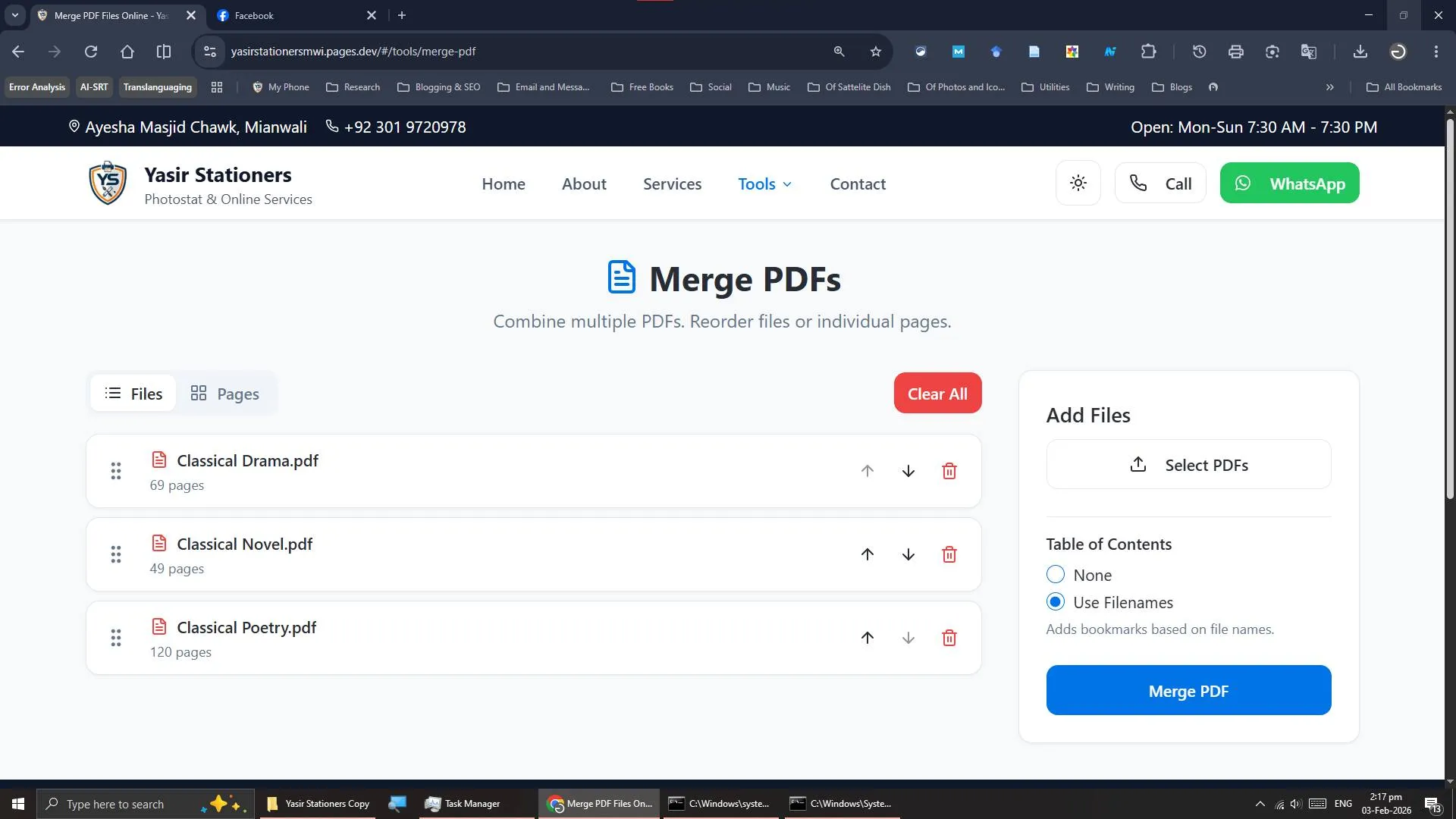This screenshot has height=819, width=1456.
Task: Open the tab search dropdown arrow
Action: 14,15
